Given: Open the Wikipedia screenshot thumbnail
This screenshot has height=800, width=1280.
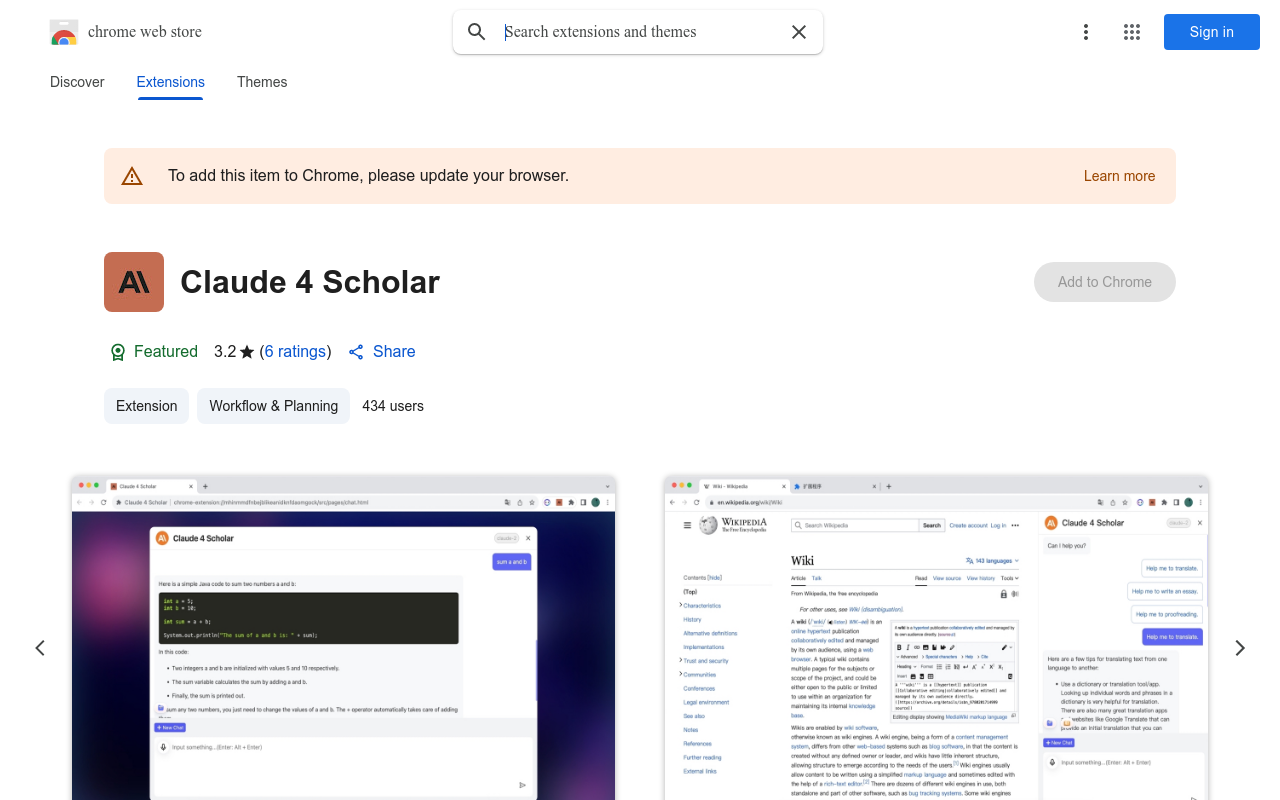Looking at the screenshot, I should pos(936,638).
